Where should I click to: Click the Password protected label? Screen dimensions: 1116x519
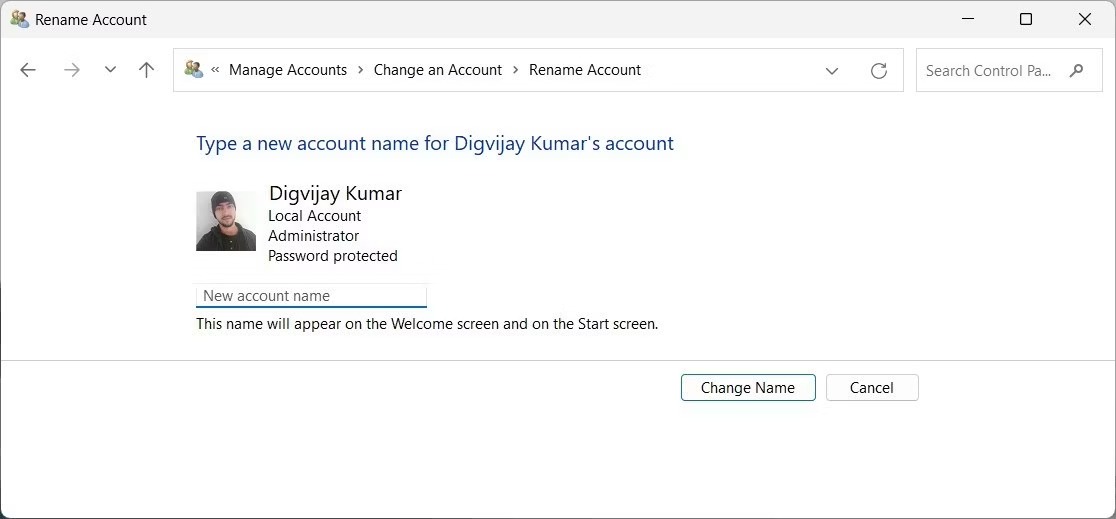pyautogui.click(x=332, y=256)
